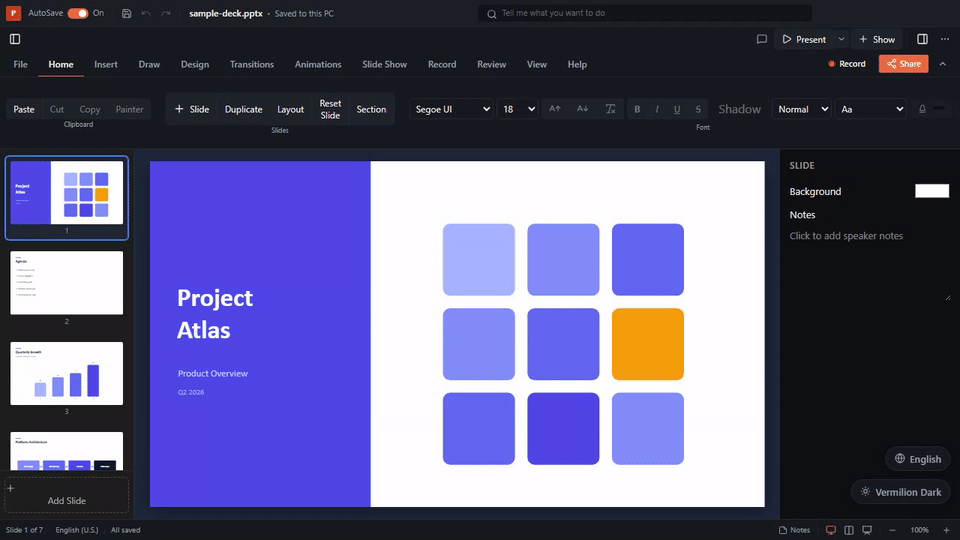The width and height of the screenshot is (960, 540).
Task: Open the Animations tab
Action: pos(318,64)
